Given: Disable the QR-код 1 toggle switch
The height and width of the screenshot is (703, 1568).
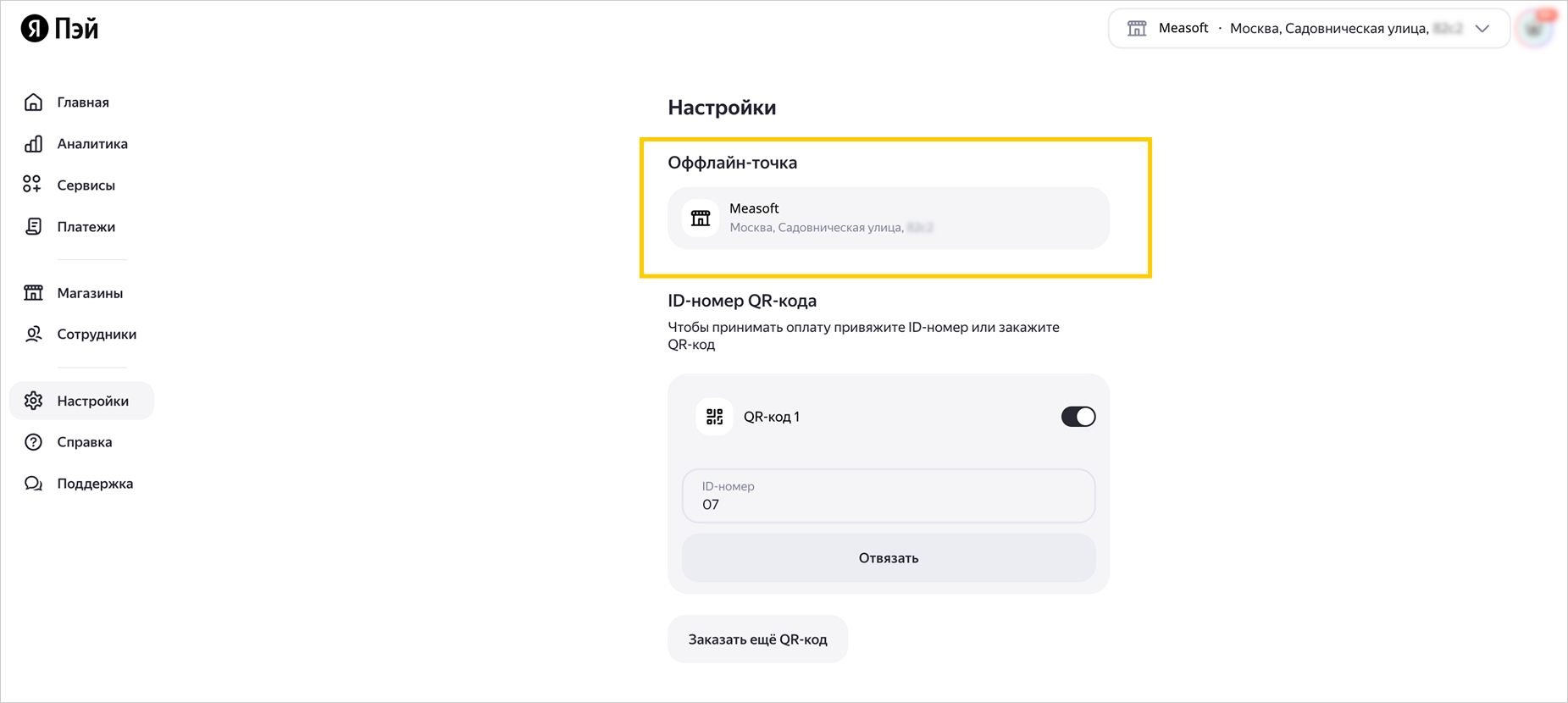Looking at the screenshot, I should (x=1078, y=417).
